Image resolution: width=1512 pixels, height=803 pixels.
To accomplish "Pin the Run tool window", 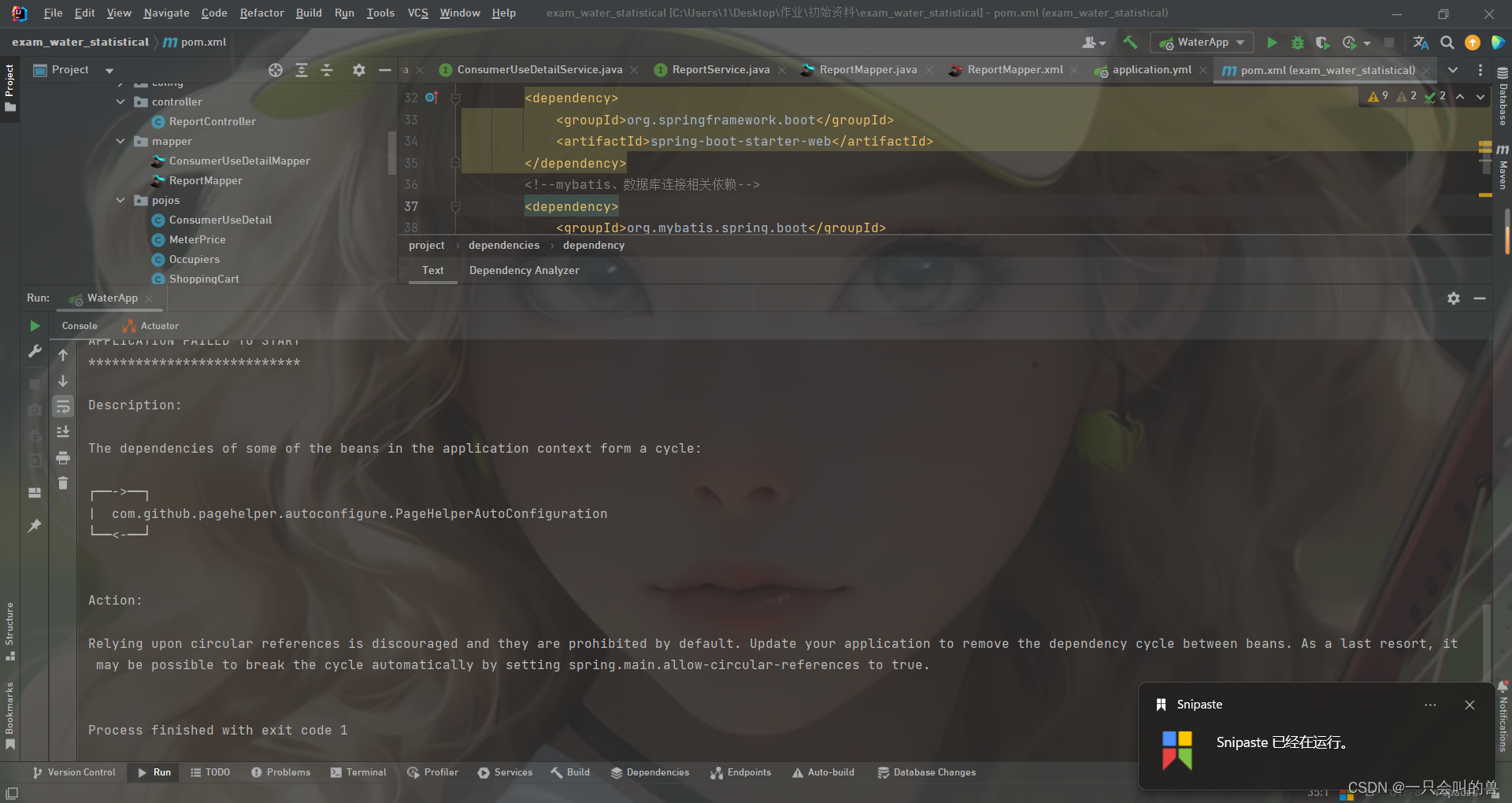I will click(35, 526).
